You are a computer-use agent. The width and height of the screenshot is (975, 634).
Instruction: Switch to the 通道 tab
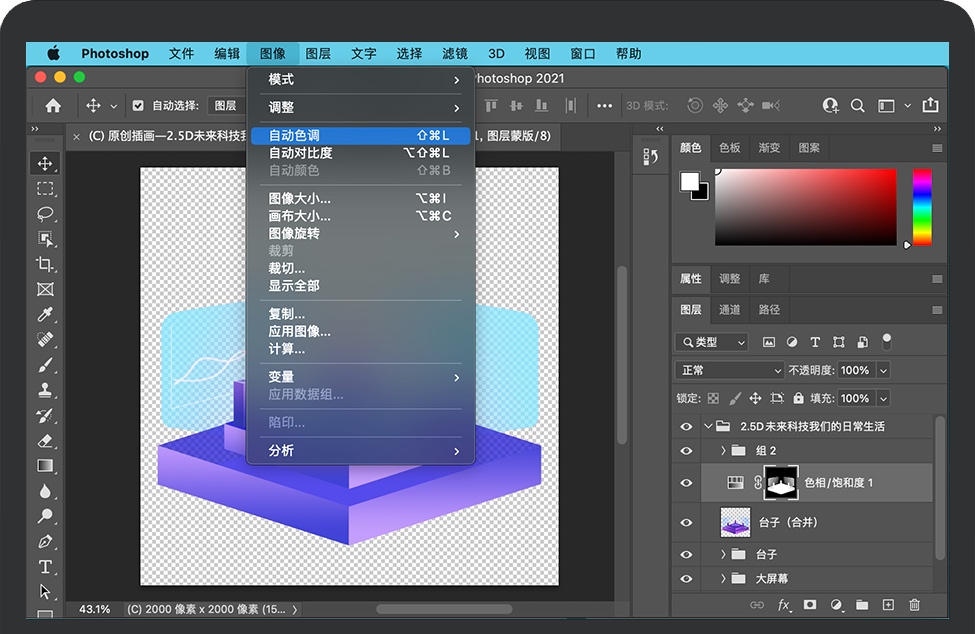click(x=730, y=310)
